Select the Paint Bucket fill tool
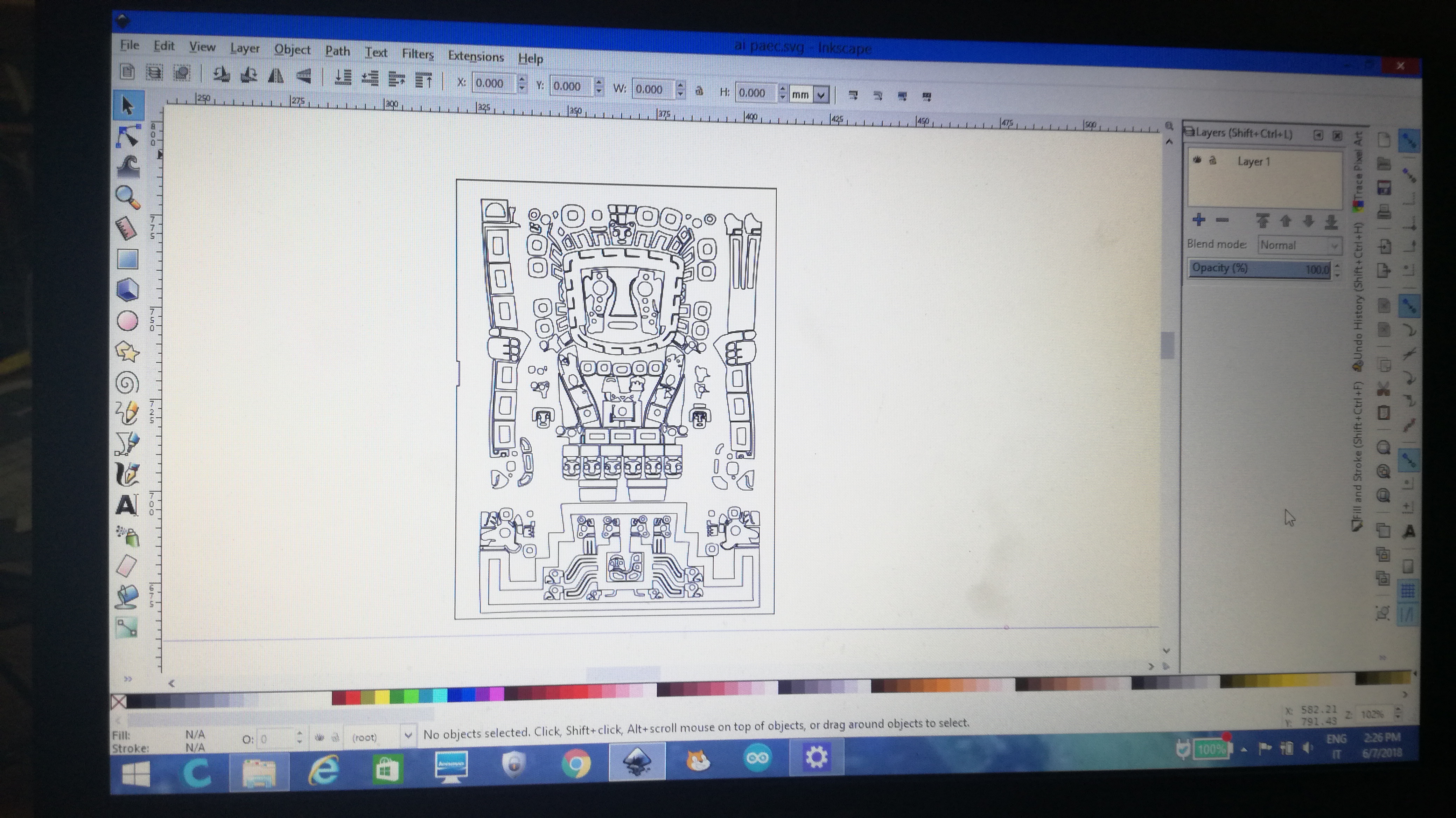Image resolution: width=1456 pixels, height=818 pixels. click(127, 597)
